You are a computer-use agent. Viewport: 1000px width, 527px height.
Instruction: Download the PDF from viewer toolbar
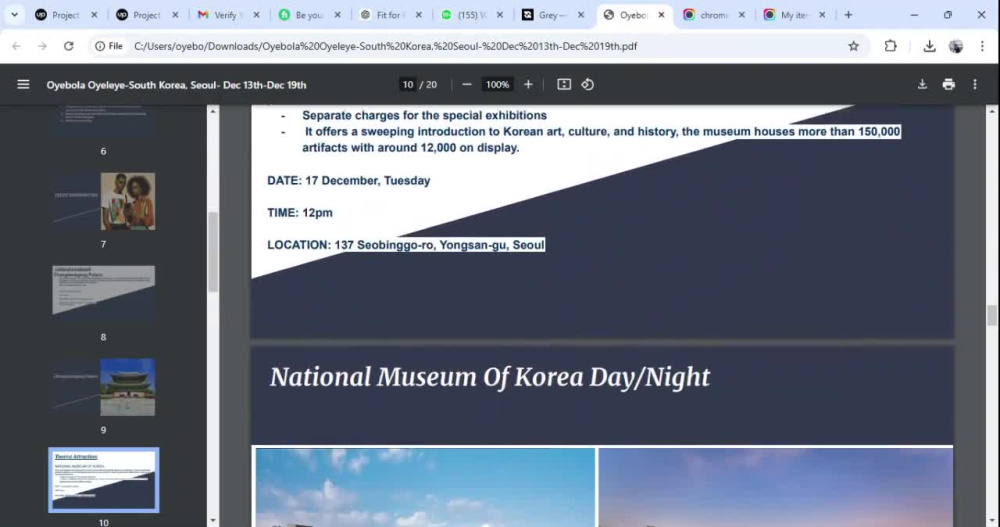[922, 84]
